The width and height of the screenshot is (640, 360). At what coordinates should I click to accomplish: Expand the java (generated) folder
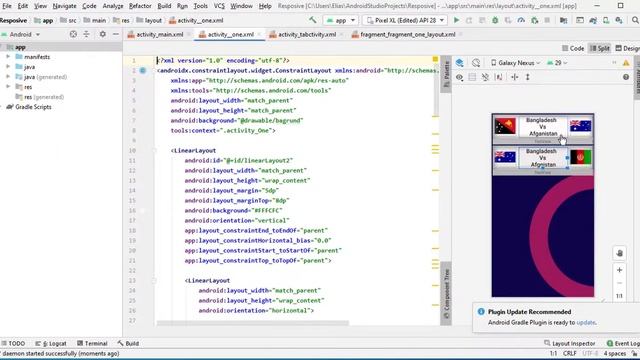[8, 77]
